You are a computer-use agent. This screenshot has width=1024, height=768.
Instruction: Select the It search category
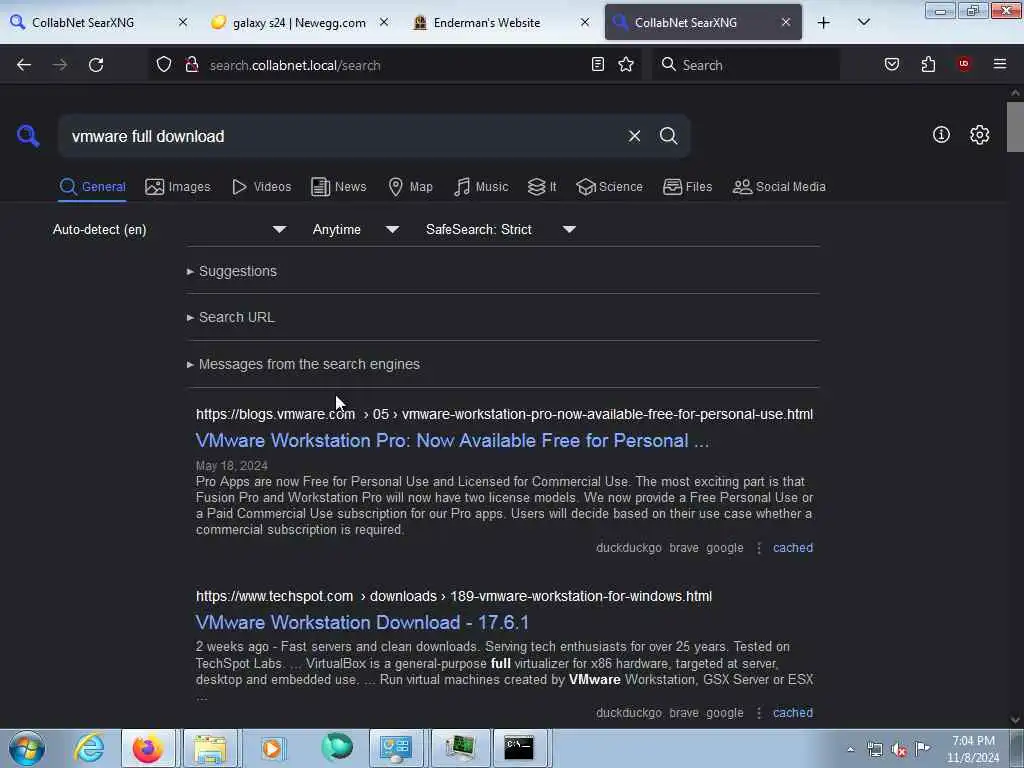coord(542,187)
